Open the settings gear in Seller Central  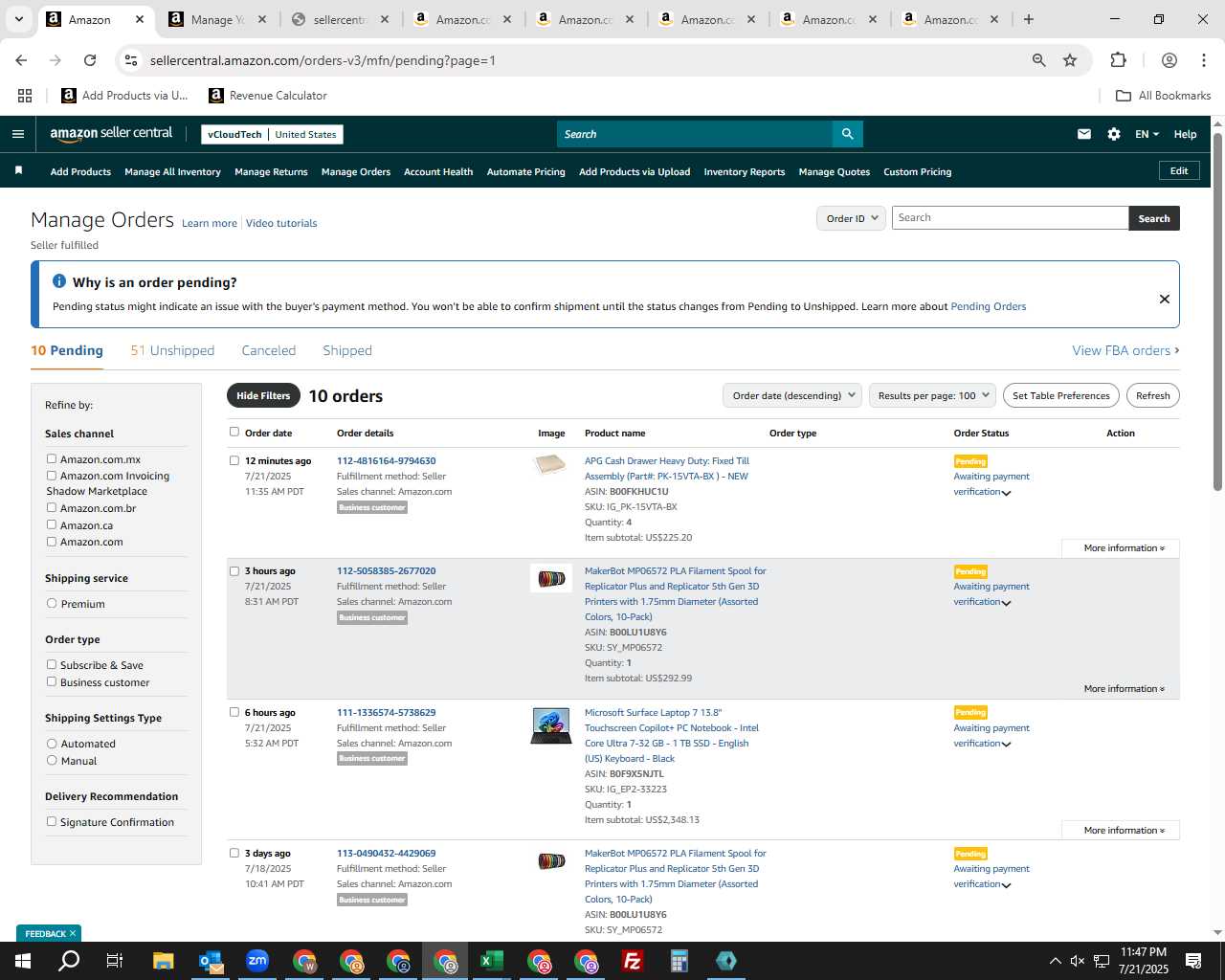pos(1114,134)
